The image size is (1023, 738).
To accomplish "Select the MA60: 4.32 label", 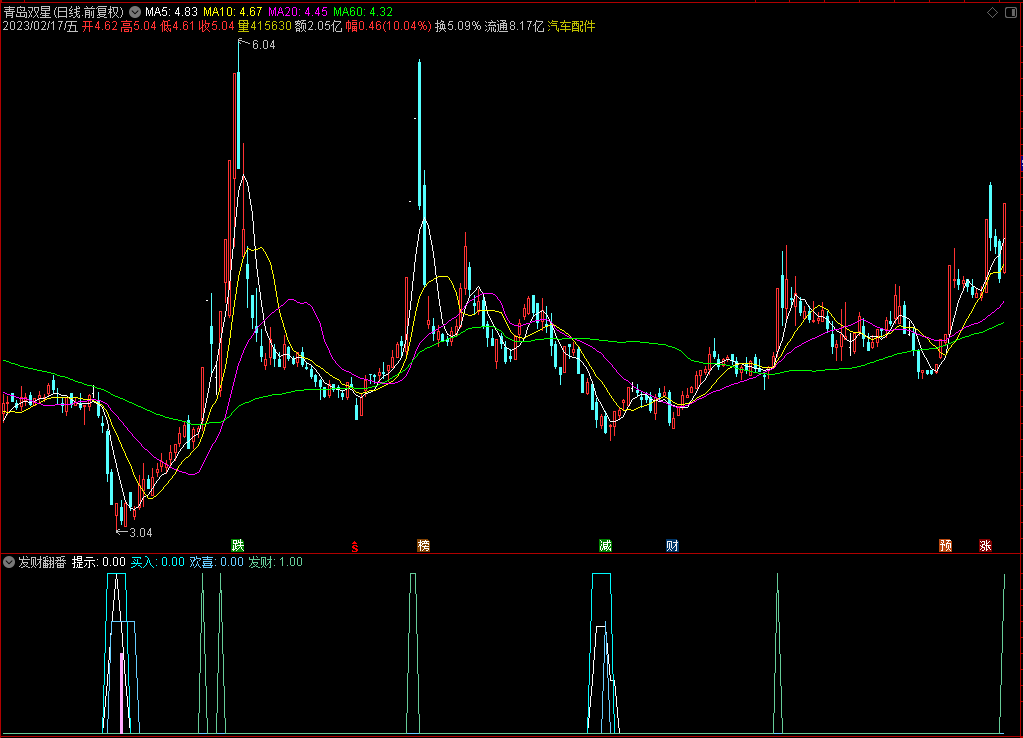I will 363,12.
